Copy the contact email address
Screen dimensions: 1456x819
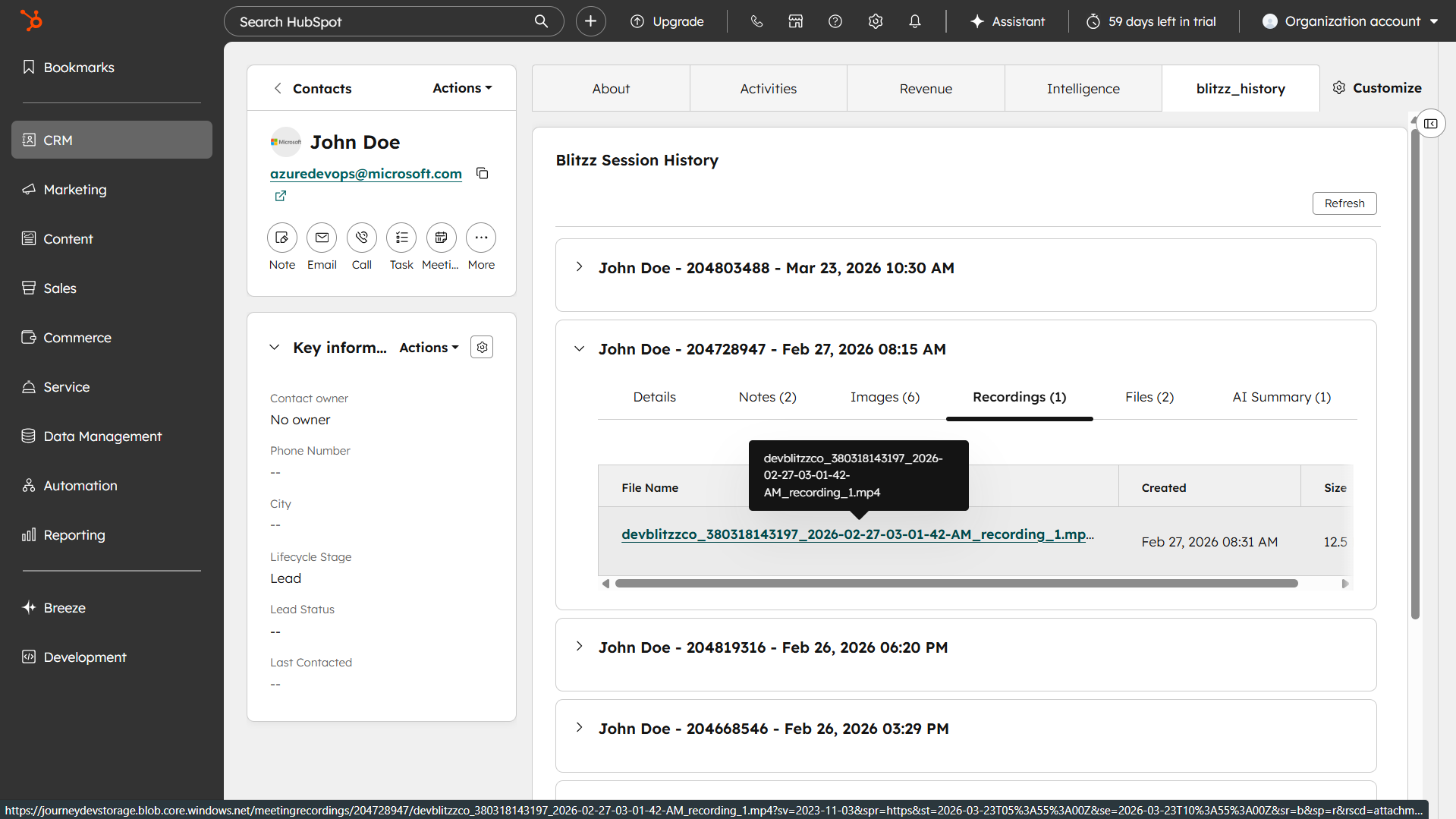point(482,173)
